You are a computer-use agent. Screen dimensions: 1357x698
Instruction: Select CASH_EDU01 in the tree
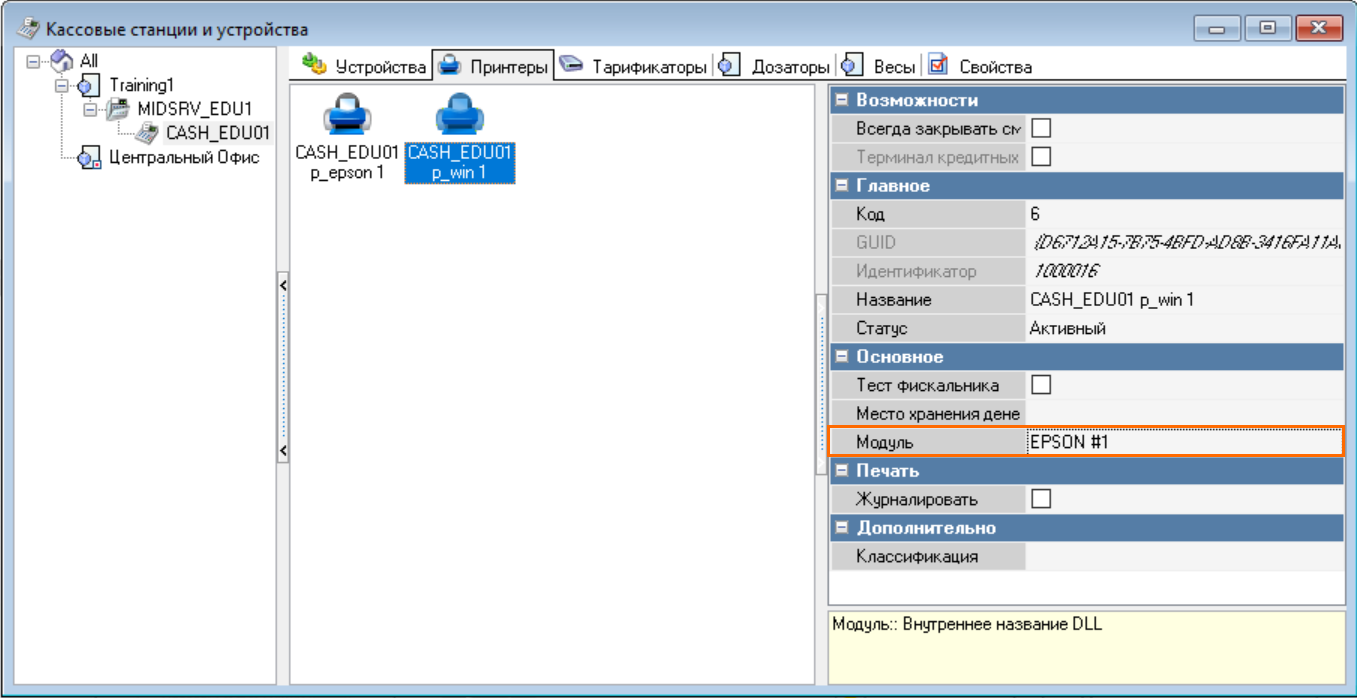pos(218,132)
